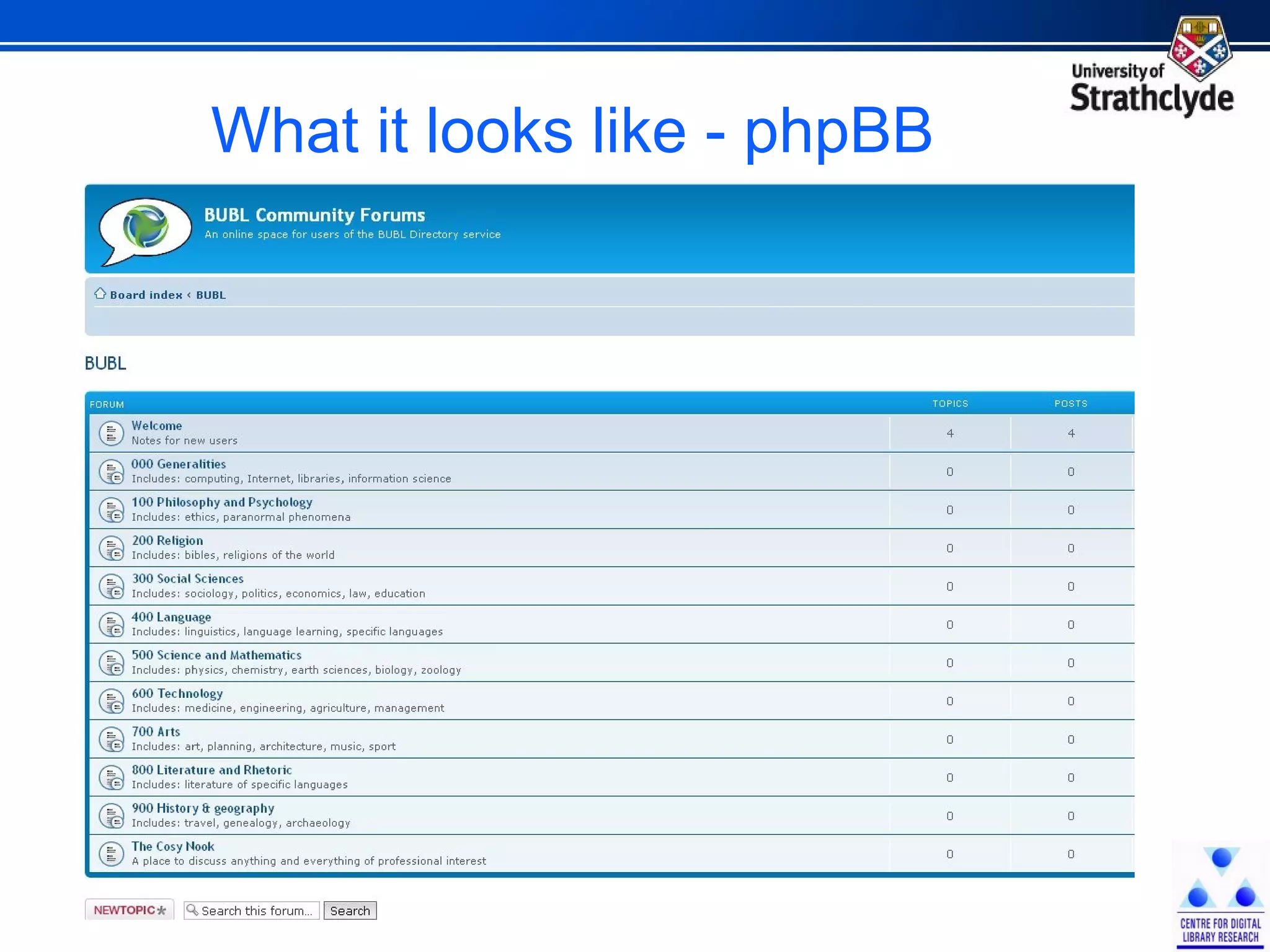
Task: Click the forum icon beside 300 Social Sciences
Action: 111,586
